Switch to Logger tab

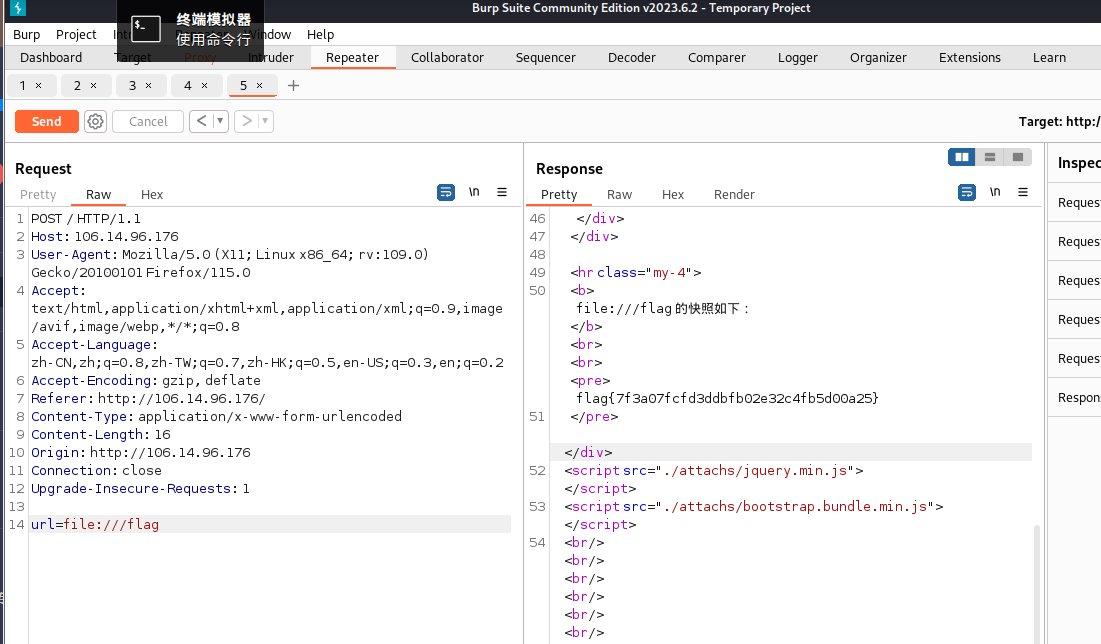point(798,58)
